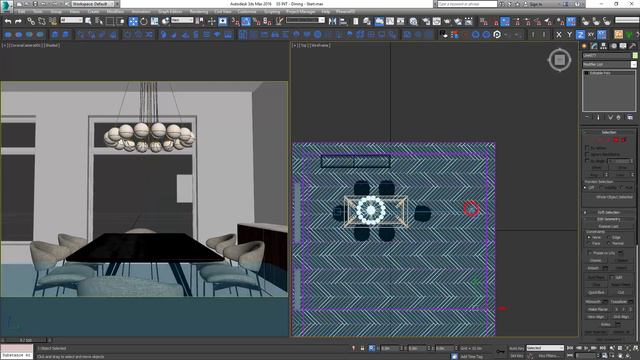Enable the Ignore Backfacing checkbox
Viewport: 640px width, 360px height.
pos(587,154)
